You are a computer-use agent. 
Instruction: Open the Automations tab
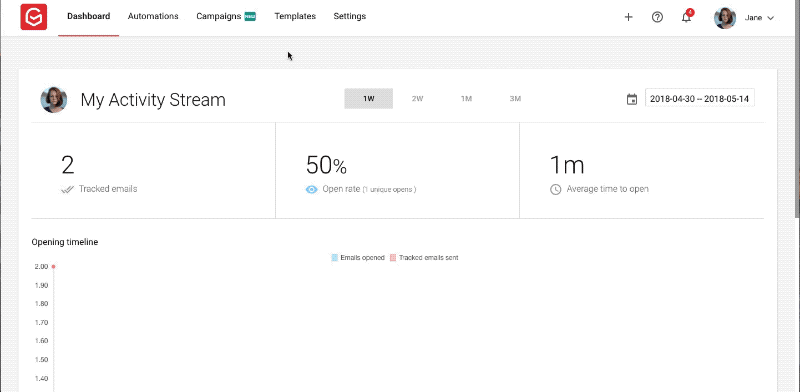tap(153, 16)
